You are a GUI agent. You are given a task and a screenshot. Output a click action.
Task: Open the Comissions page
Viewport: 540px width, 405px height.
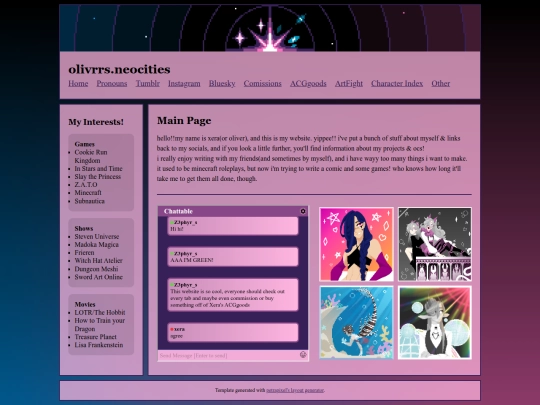click(263, 83)
